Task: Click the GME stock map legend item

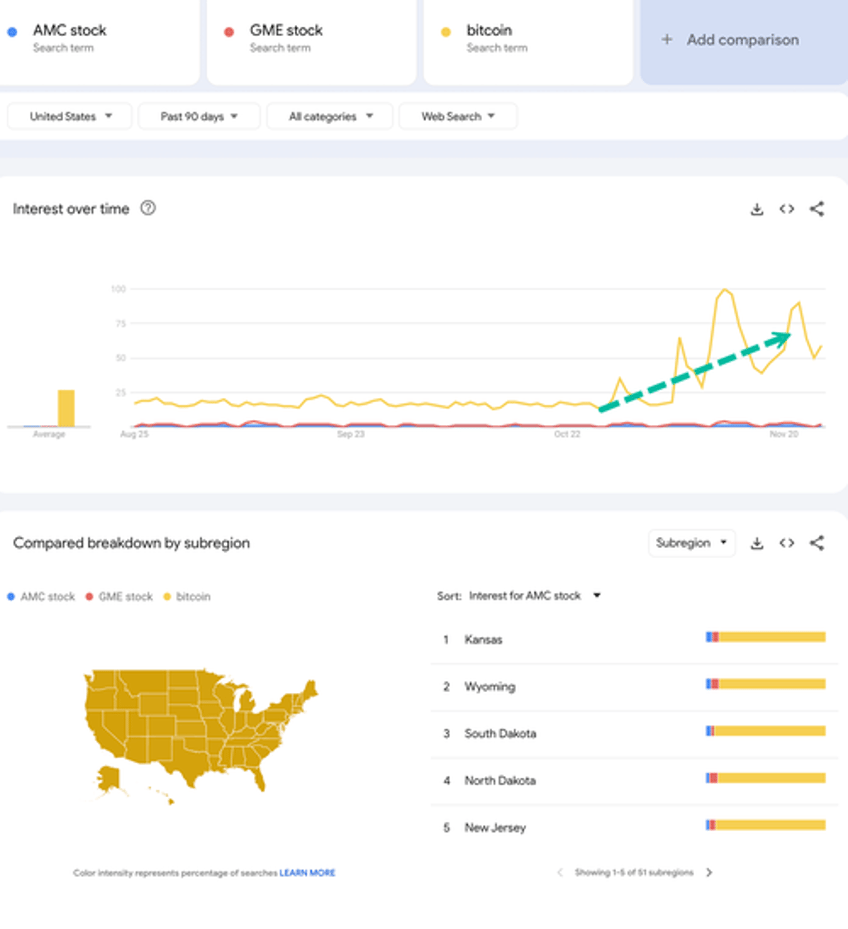Action: (x=119, y=597)
